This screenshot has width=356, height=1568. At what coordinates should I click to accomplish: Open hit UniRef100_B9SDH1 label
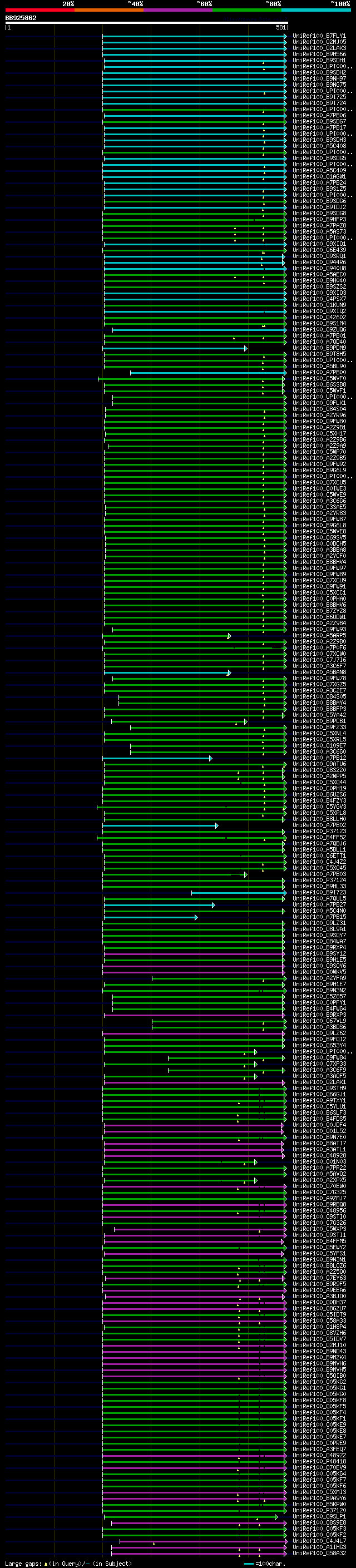pyautogui.click(x=319, y=60)
